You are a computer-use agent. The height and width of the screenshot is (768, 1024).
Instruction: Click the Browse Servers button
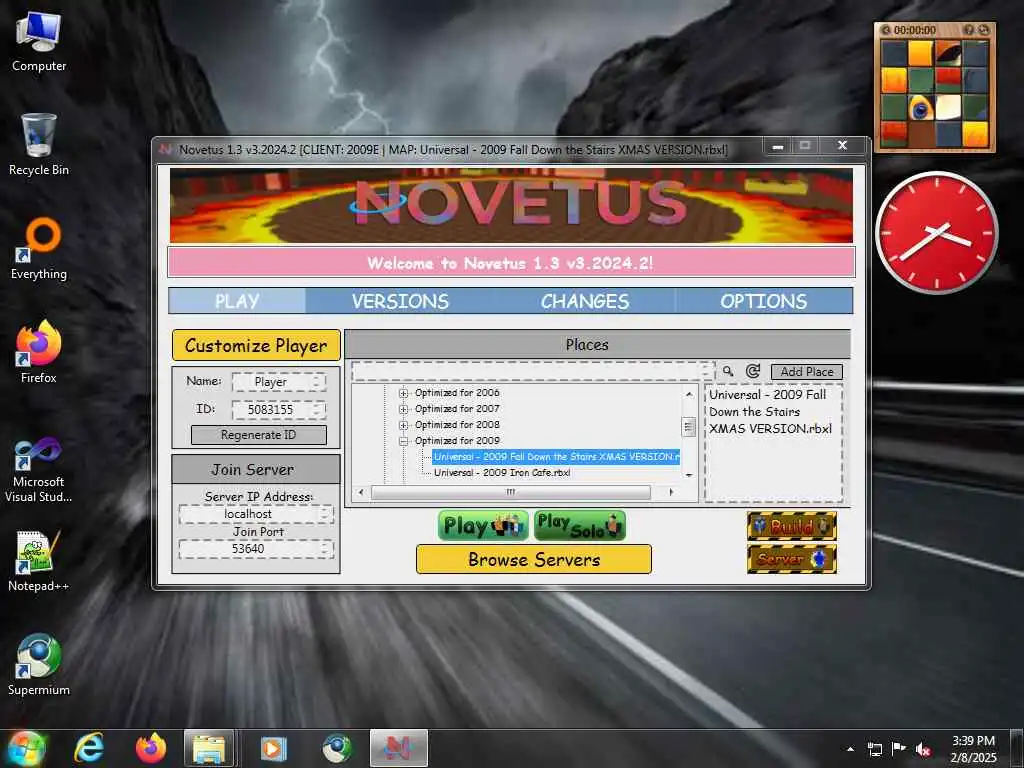(x=534, y=560)
